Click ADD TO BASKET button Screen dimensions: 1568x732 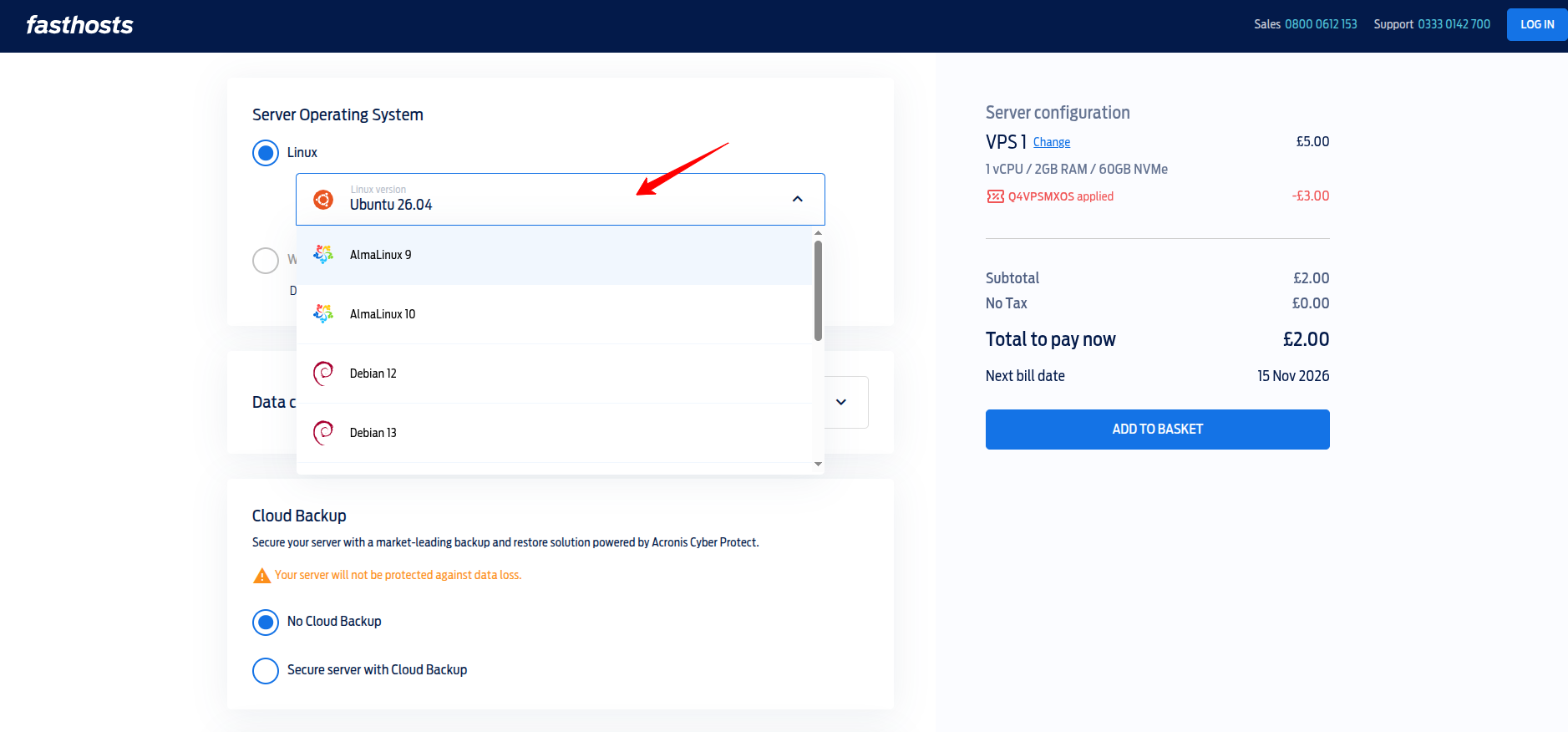(1158, 430)
